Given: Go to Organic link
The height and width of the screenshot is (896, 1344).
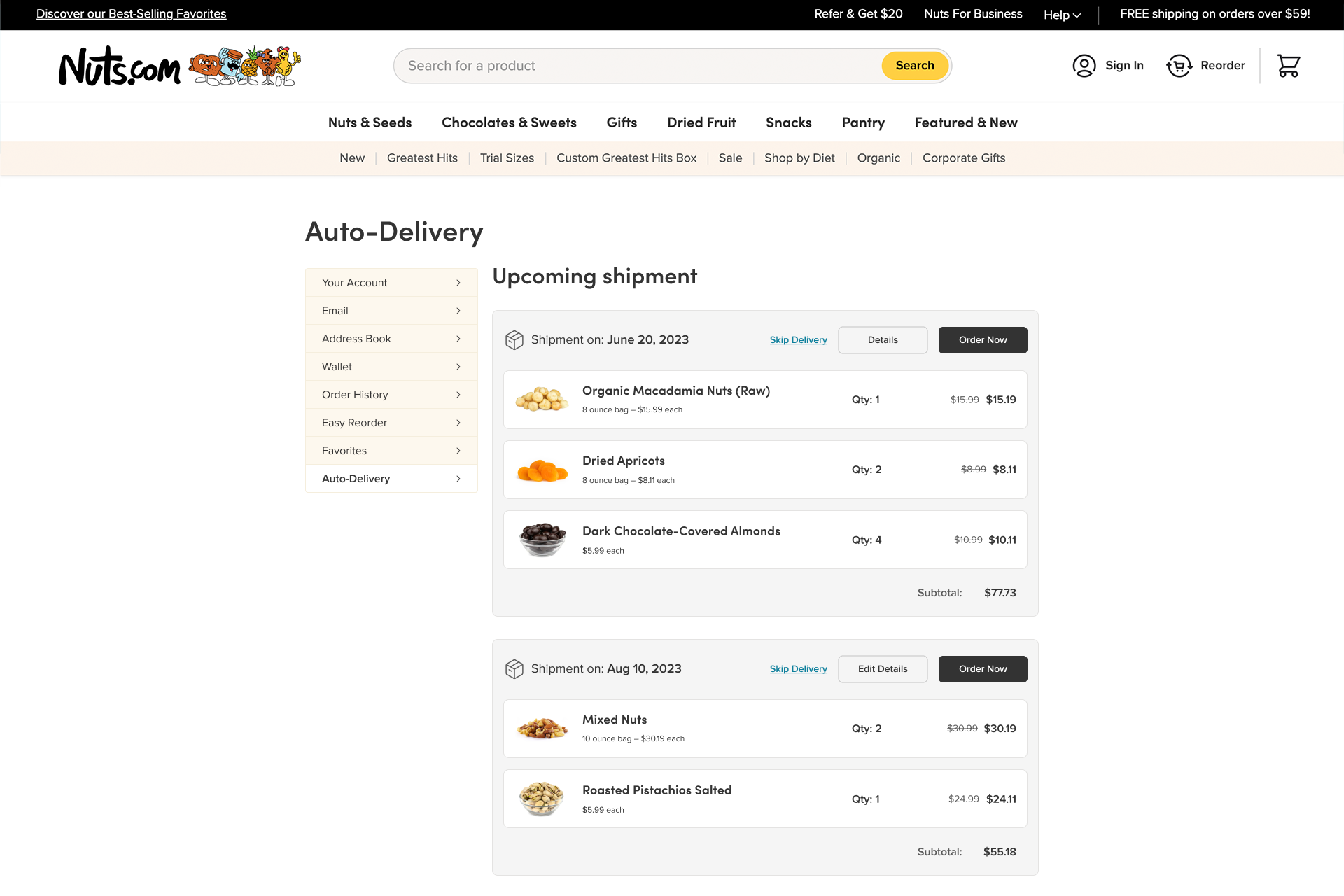Looking at the screenshot, I should pyautogui.click(x=878, y=158).
